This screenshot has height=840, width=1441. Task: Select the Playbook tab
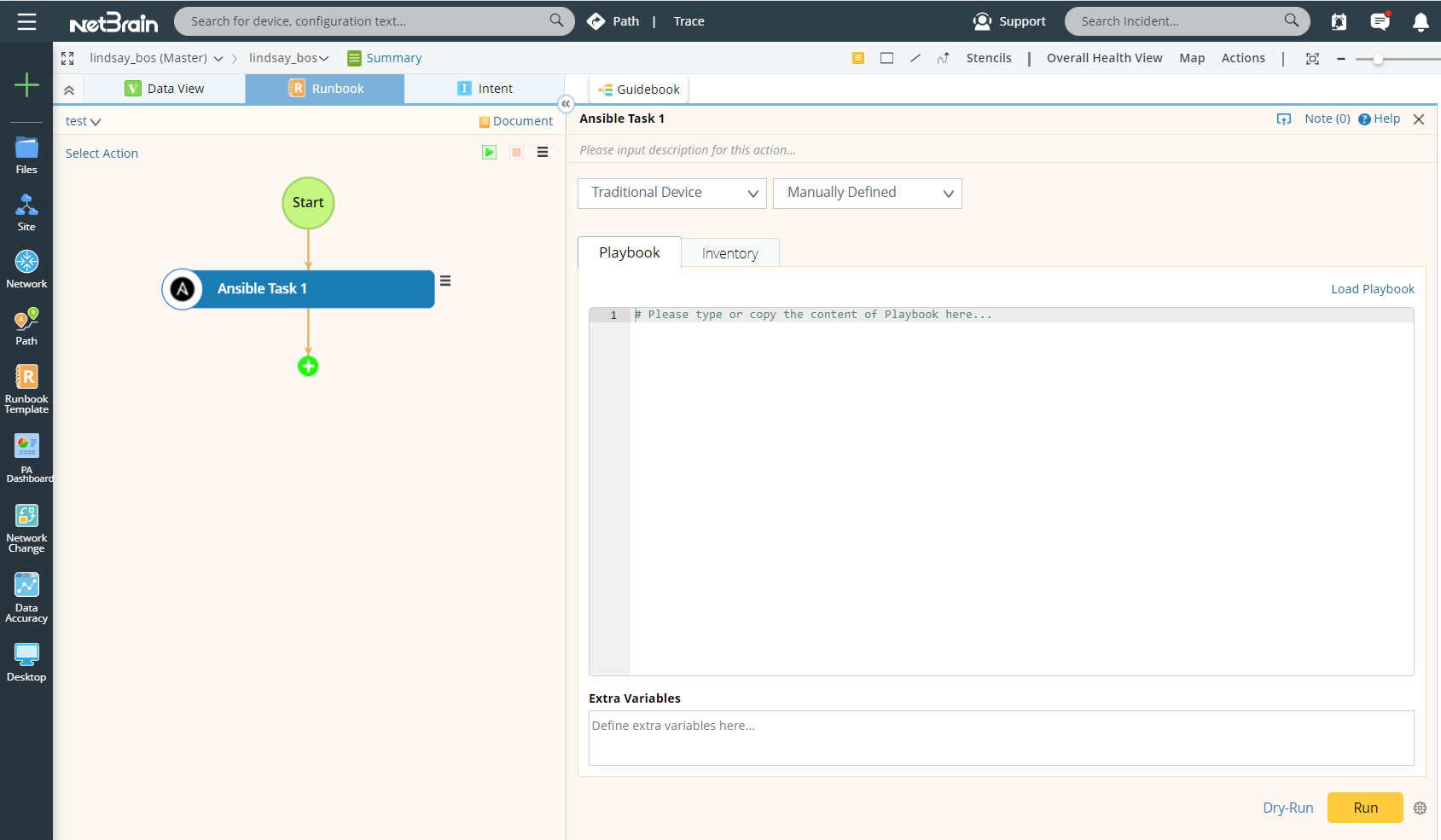(630, 252)
